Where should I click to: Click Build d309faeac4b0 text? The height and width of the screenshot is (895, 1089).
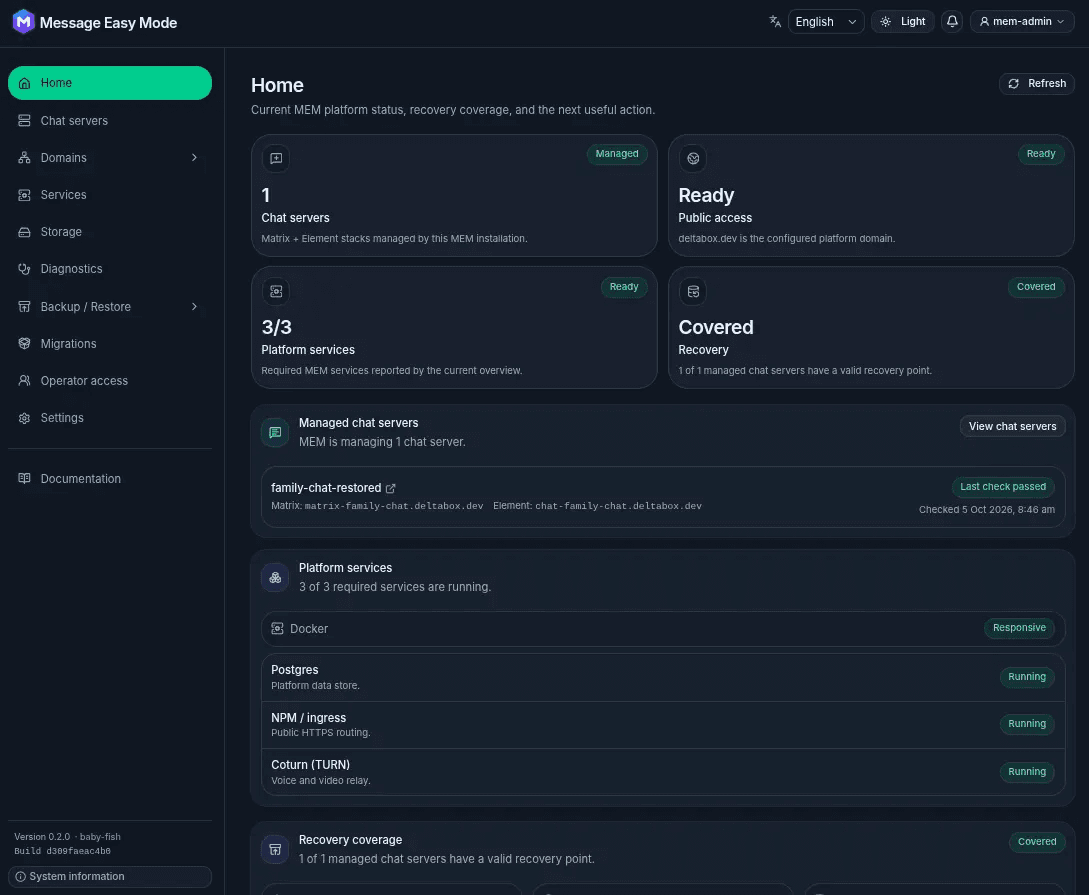63,851
